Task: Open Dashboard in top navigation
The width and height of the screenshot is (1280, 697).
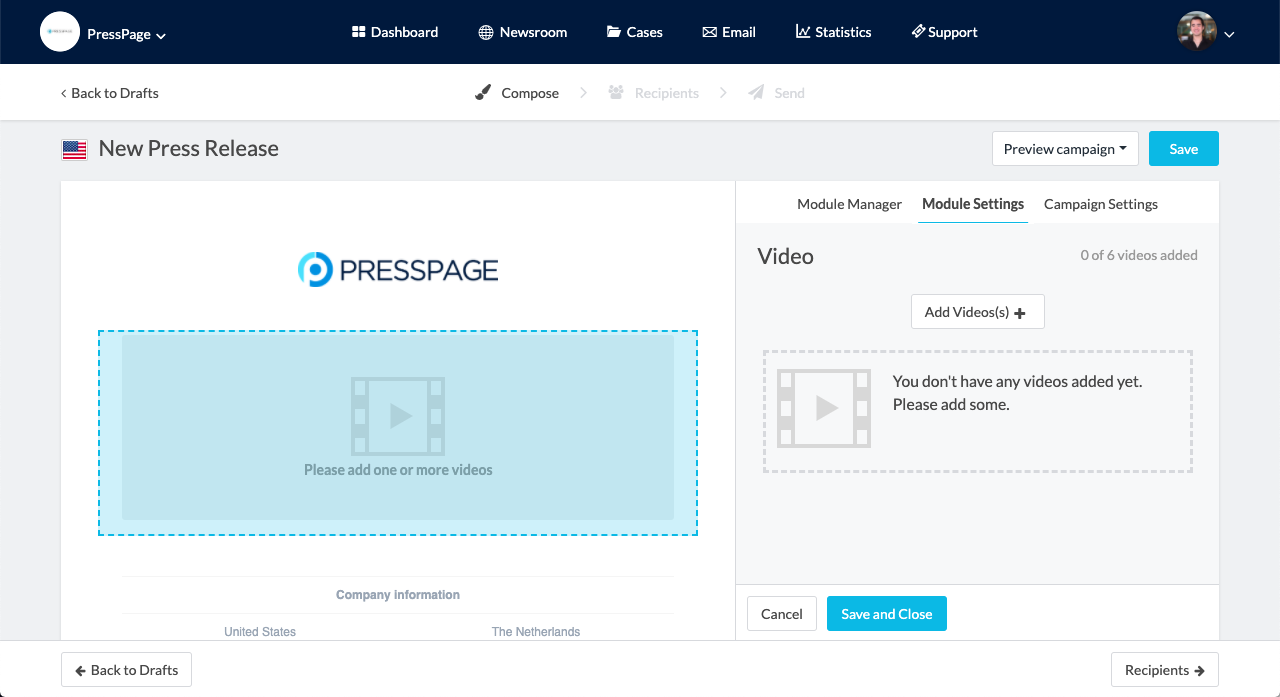Action: pyautogui.click(x=395, y=32)
